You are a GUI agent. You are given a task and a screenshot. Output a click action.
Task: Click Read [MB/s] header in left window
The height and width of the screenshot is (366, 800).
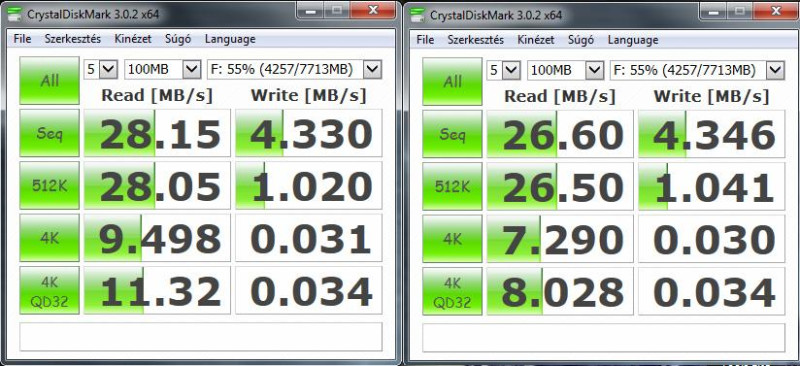click(157, 95)
